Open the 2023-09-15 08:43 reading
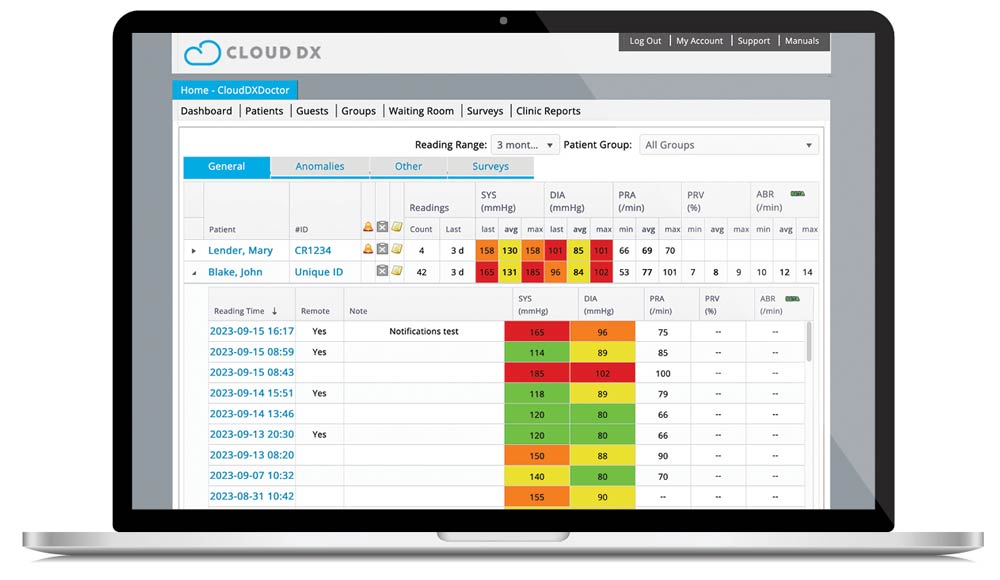The height and width of the screenshot is (580, 1000). tap(252, 372)
